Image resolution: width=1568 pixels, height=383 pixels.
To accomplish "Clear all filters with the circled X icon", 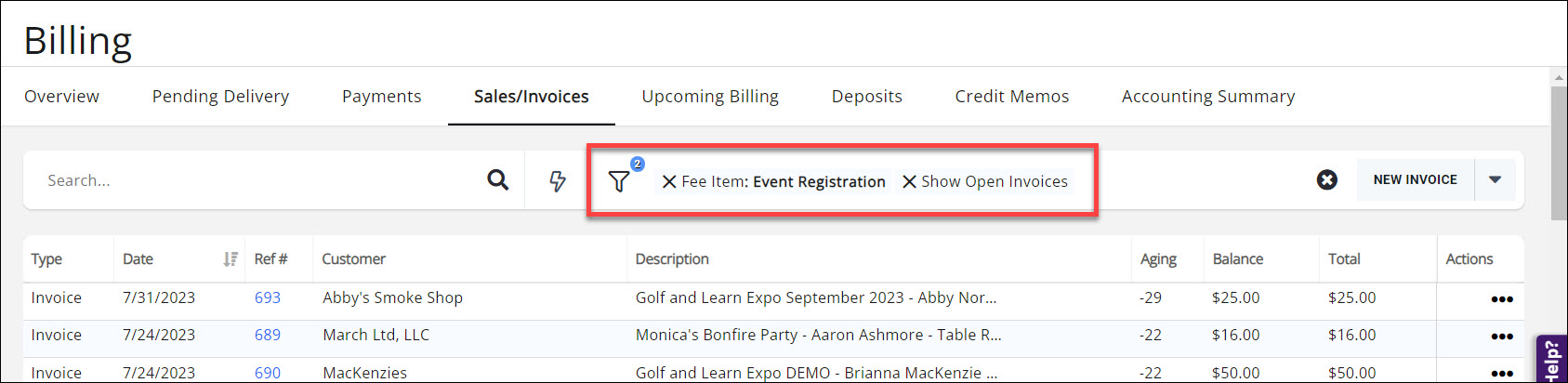I will click(1327, 180).
